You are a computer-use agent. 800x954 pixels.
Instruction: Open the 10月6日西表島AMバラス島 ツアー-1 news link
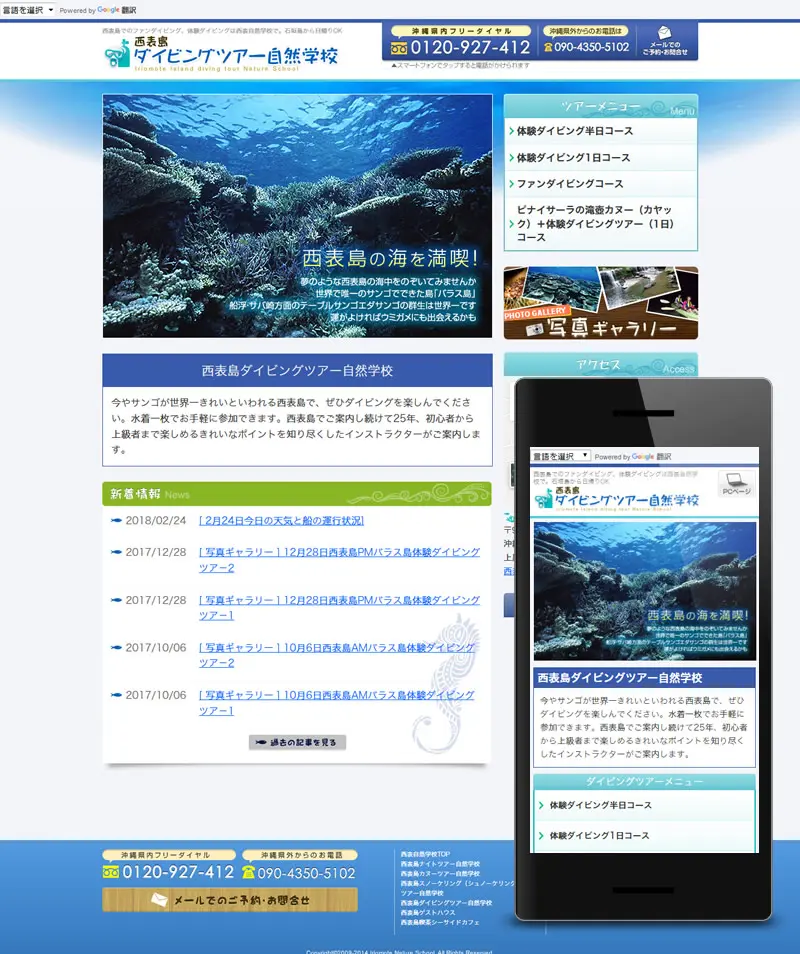pyautogui.click(x=336, y=702)
